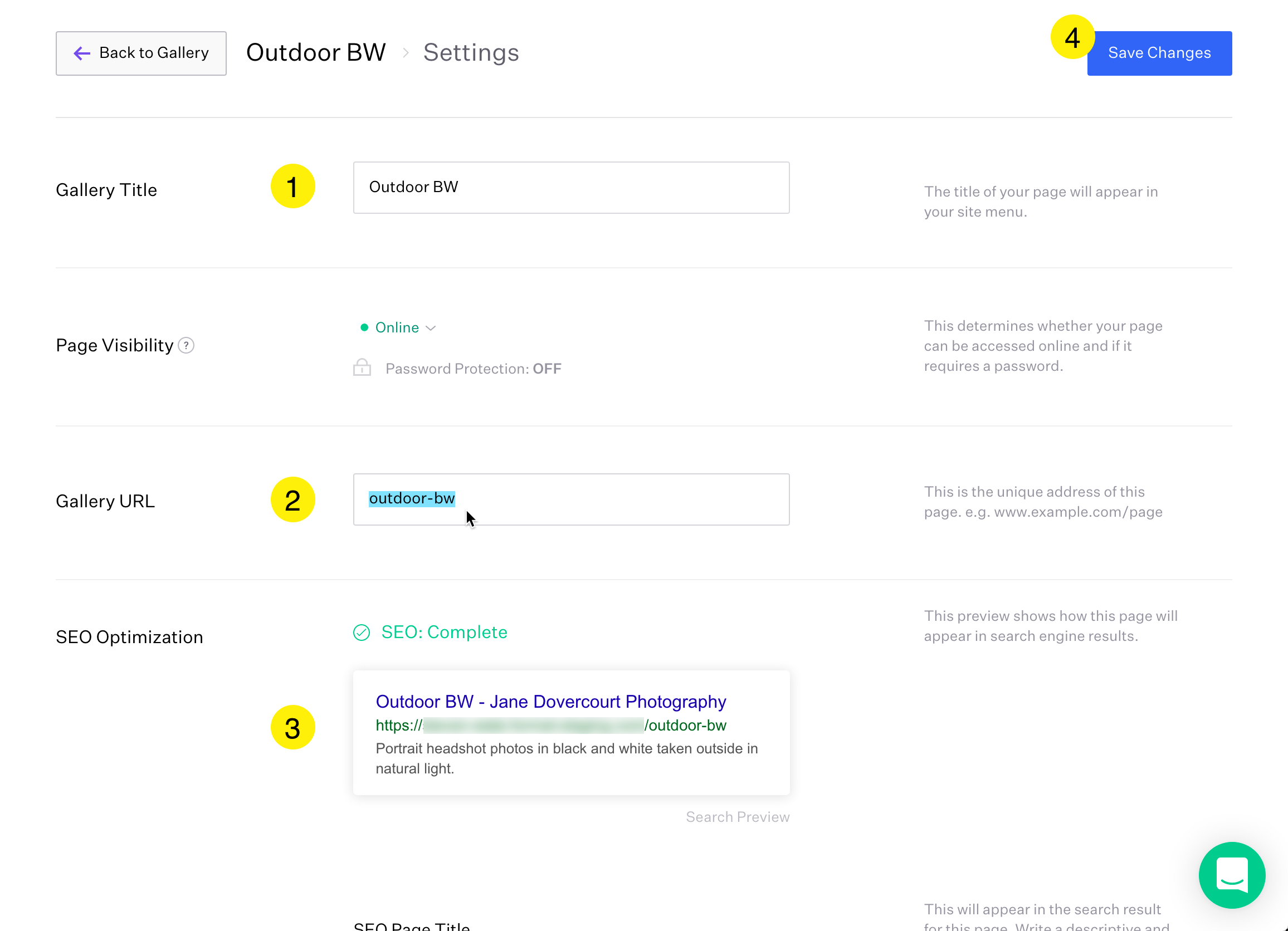This screenshot has width=1288, height=931.
Task: Select the Settings breadcrumb item
Action: (471, 52)
